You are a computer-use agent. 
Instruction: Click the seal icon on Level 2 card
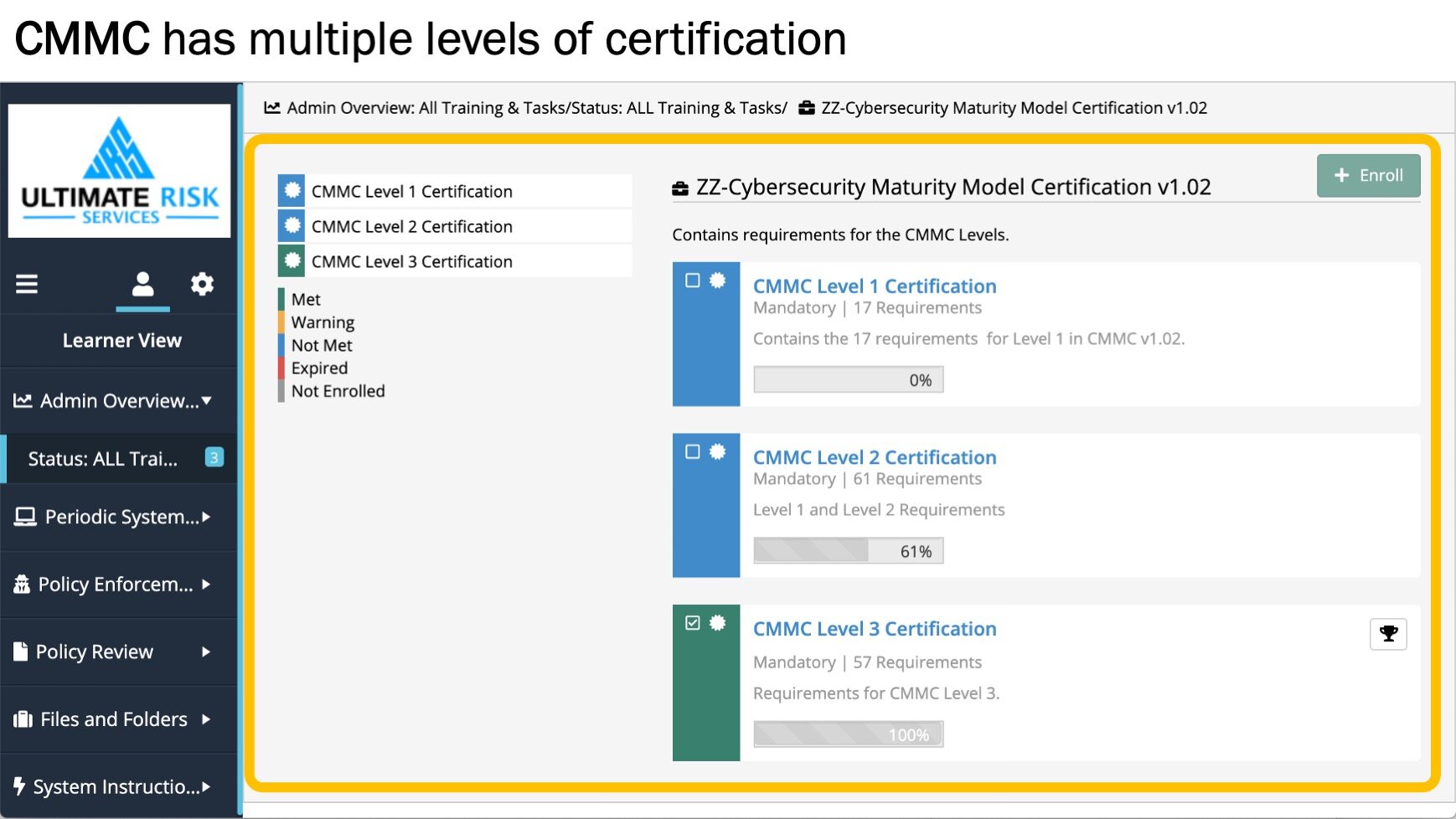coord(718,452)
